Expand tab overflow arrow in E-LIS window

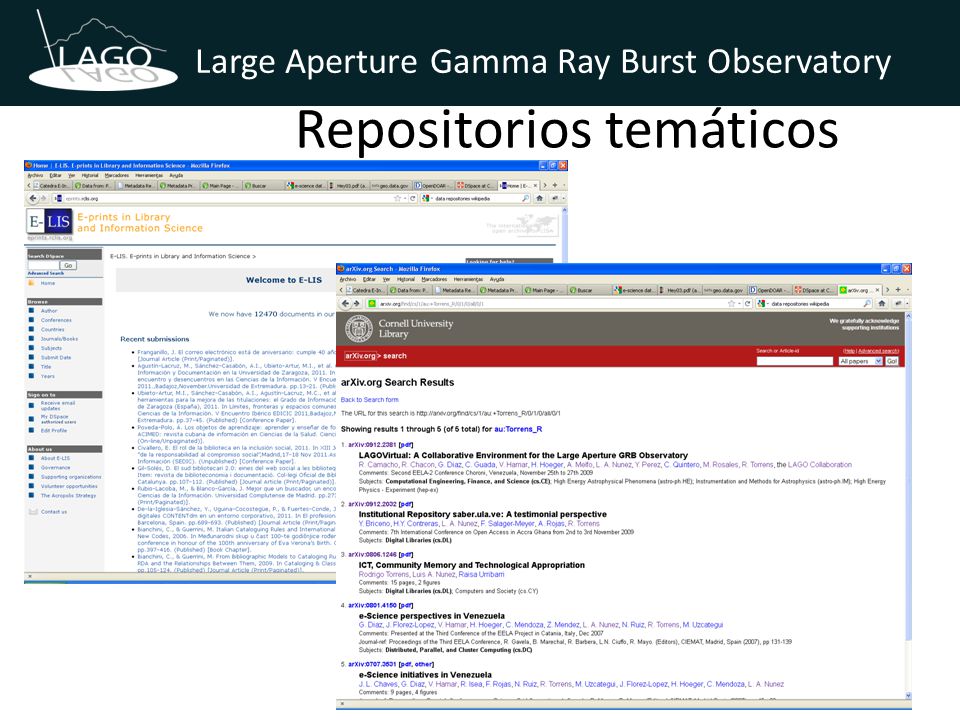click(544, 185)
